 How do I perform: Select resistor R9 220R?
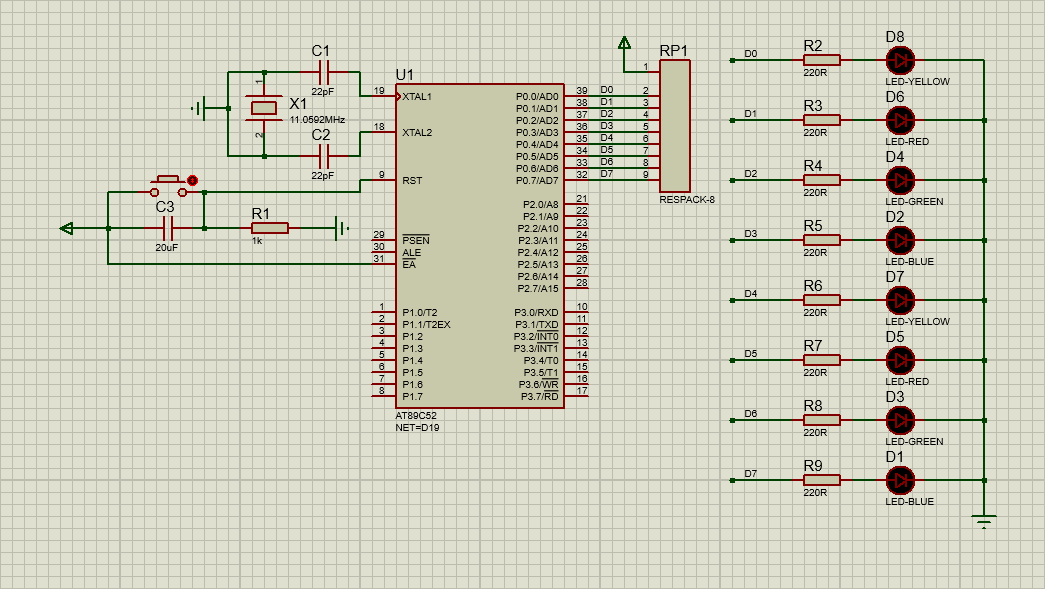[x=822, y=480]
